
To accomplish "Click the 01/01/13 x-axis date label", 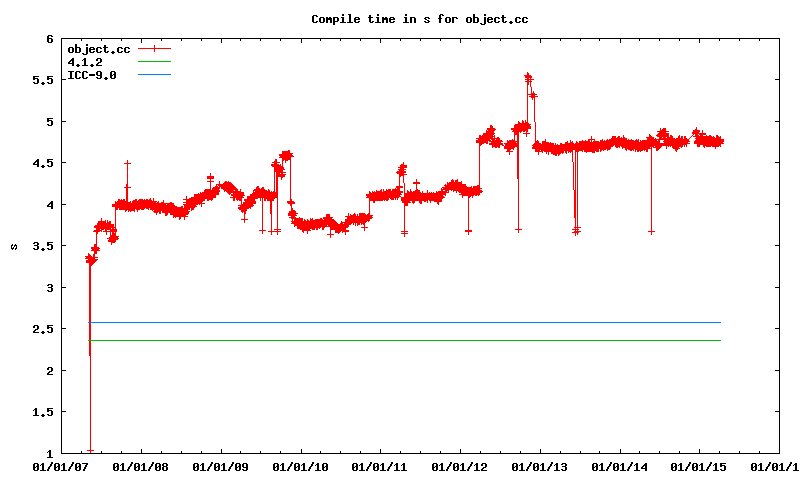I will tap(540, 466).
